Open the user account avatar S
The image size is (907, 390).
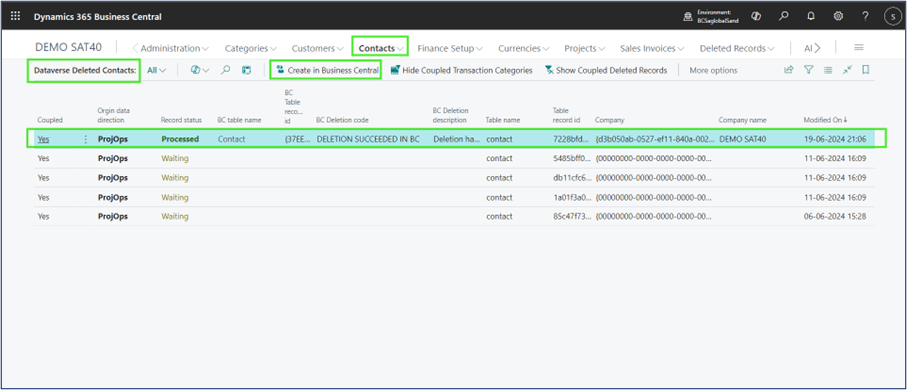pyautogui.click(x=893, y=17)
